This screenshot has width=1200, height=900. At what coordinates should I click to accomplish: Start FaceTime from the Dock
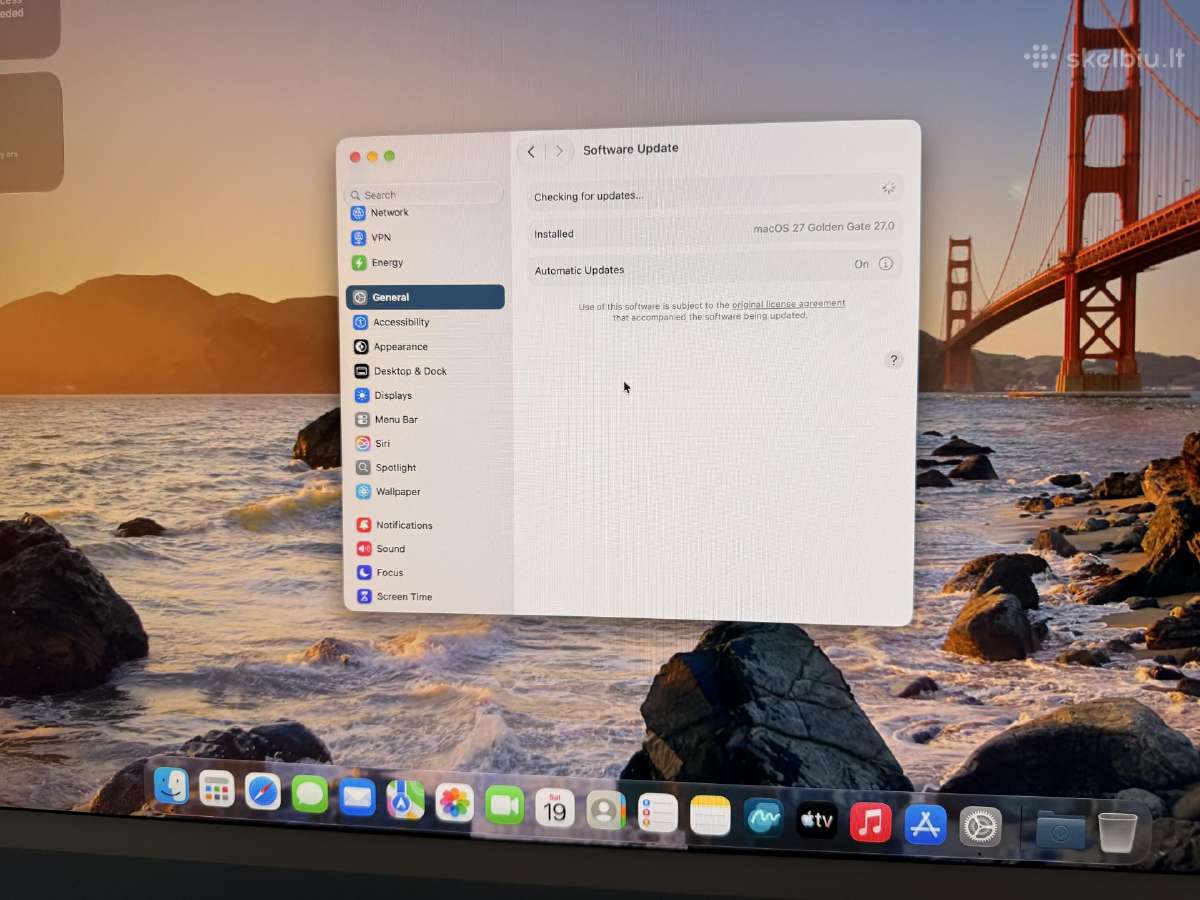point(504,805)
